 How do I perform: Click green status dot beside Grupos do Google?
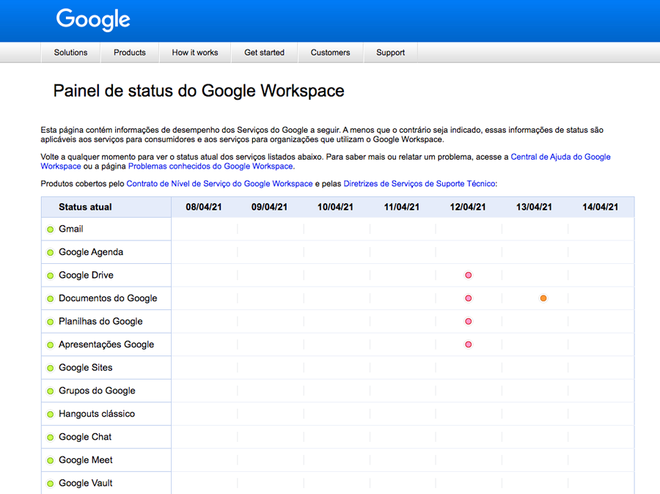[x=51, y=391]
